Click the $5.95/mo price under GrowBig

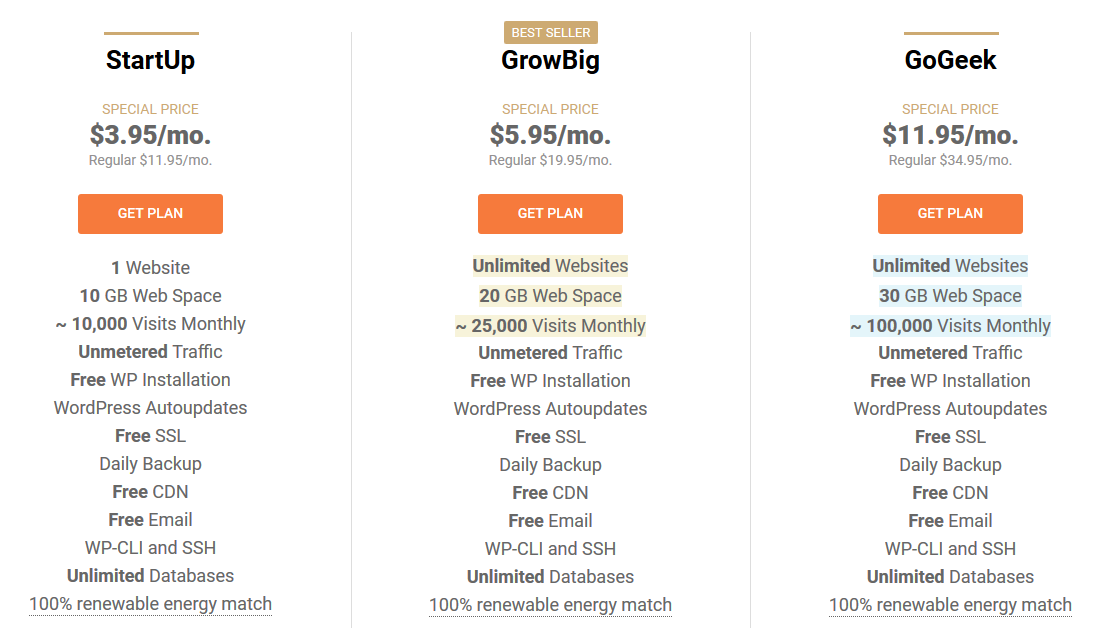click(550, 134)
